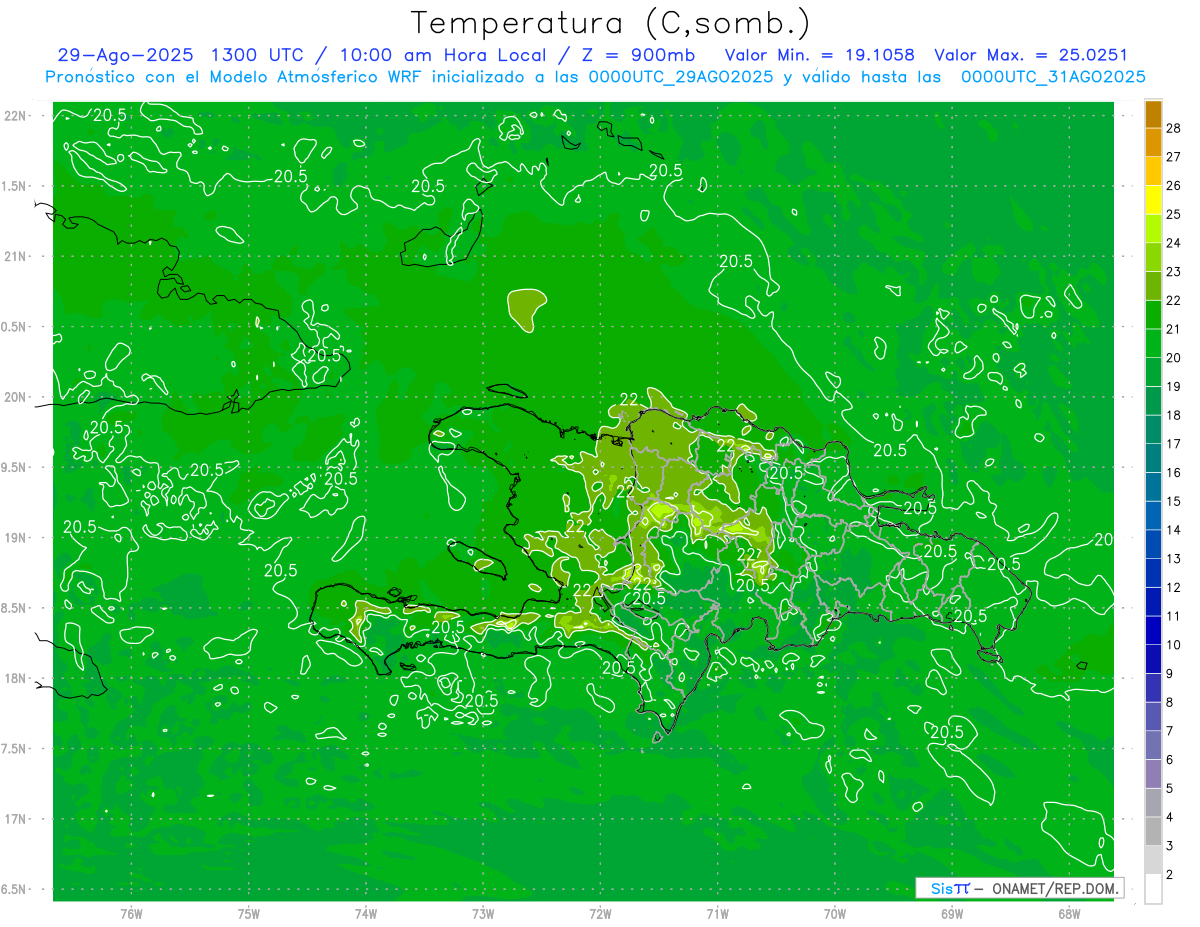This screenshot has width=1200, height=927.
Task: Click the legend scale label '19'
Action: coord(1173,387)
